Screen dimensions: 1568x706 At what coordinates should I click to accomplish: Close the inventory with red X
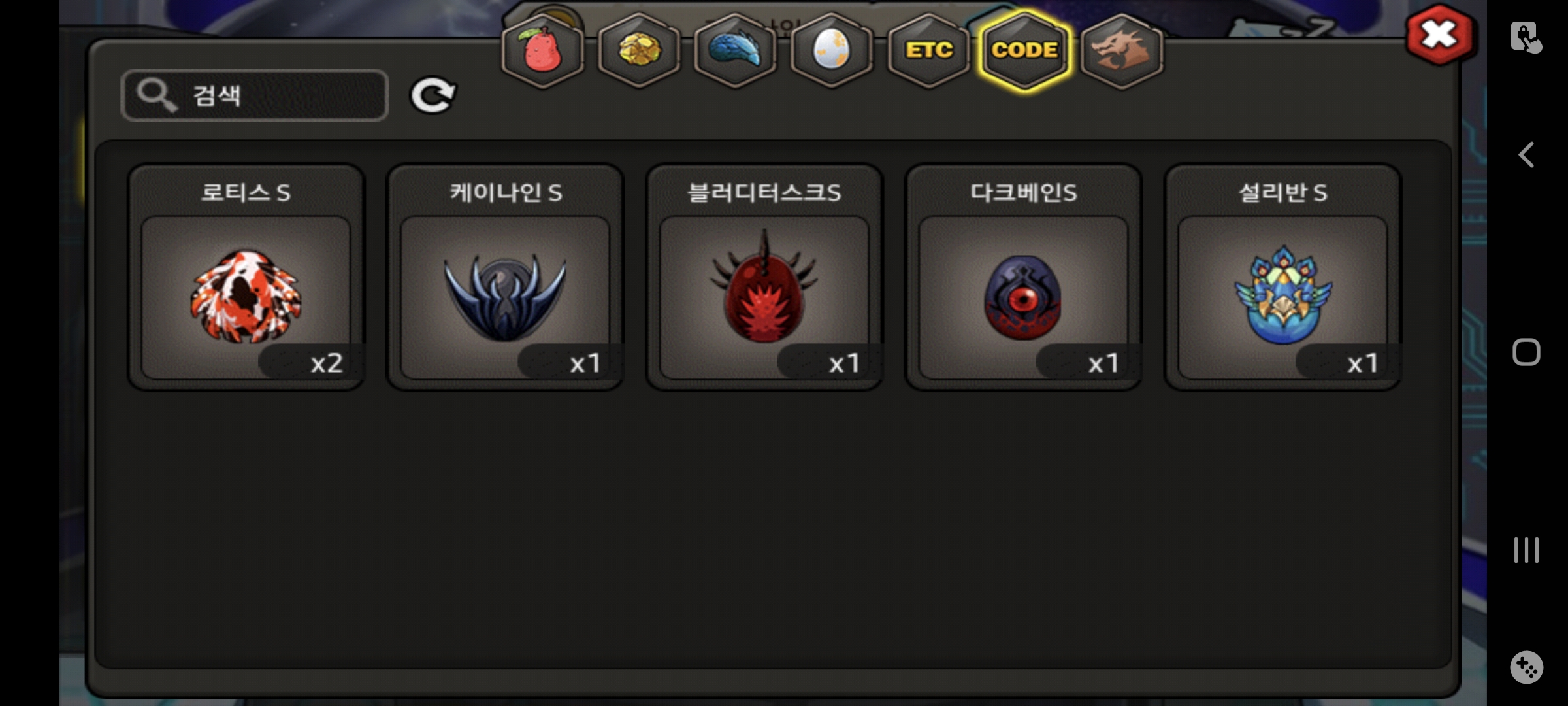pos(1439,35)
